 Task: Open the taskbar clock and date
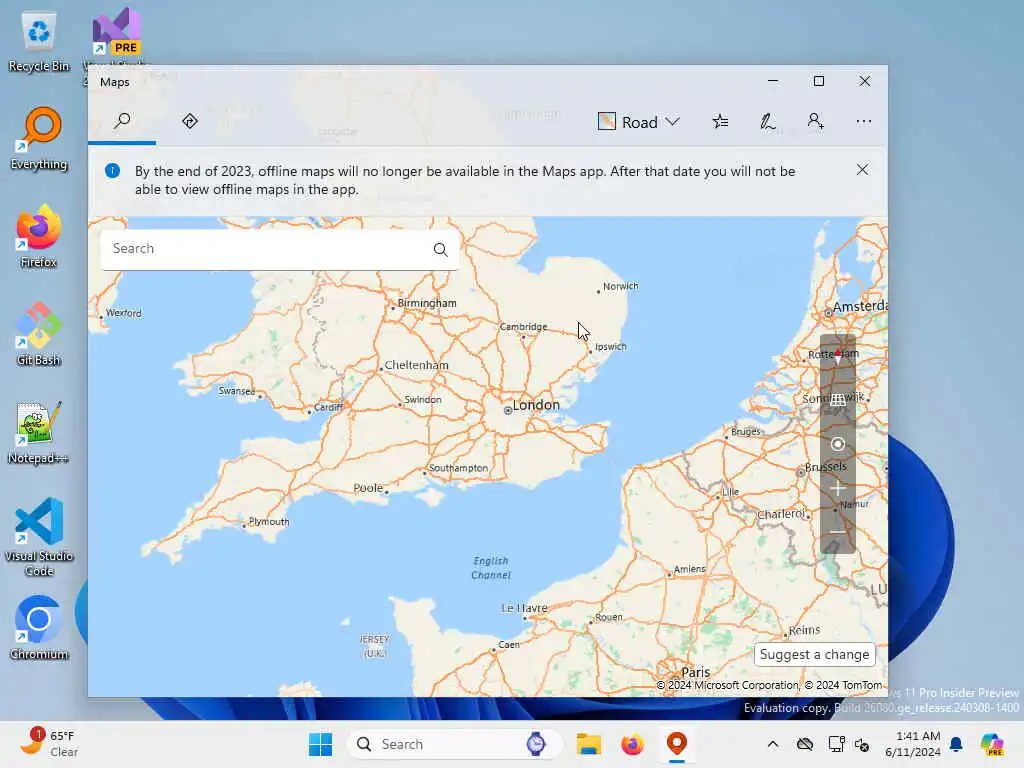(912, 744)
